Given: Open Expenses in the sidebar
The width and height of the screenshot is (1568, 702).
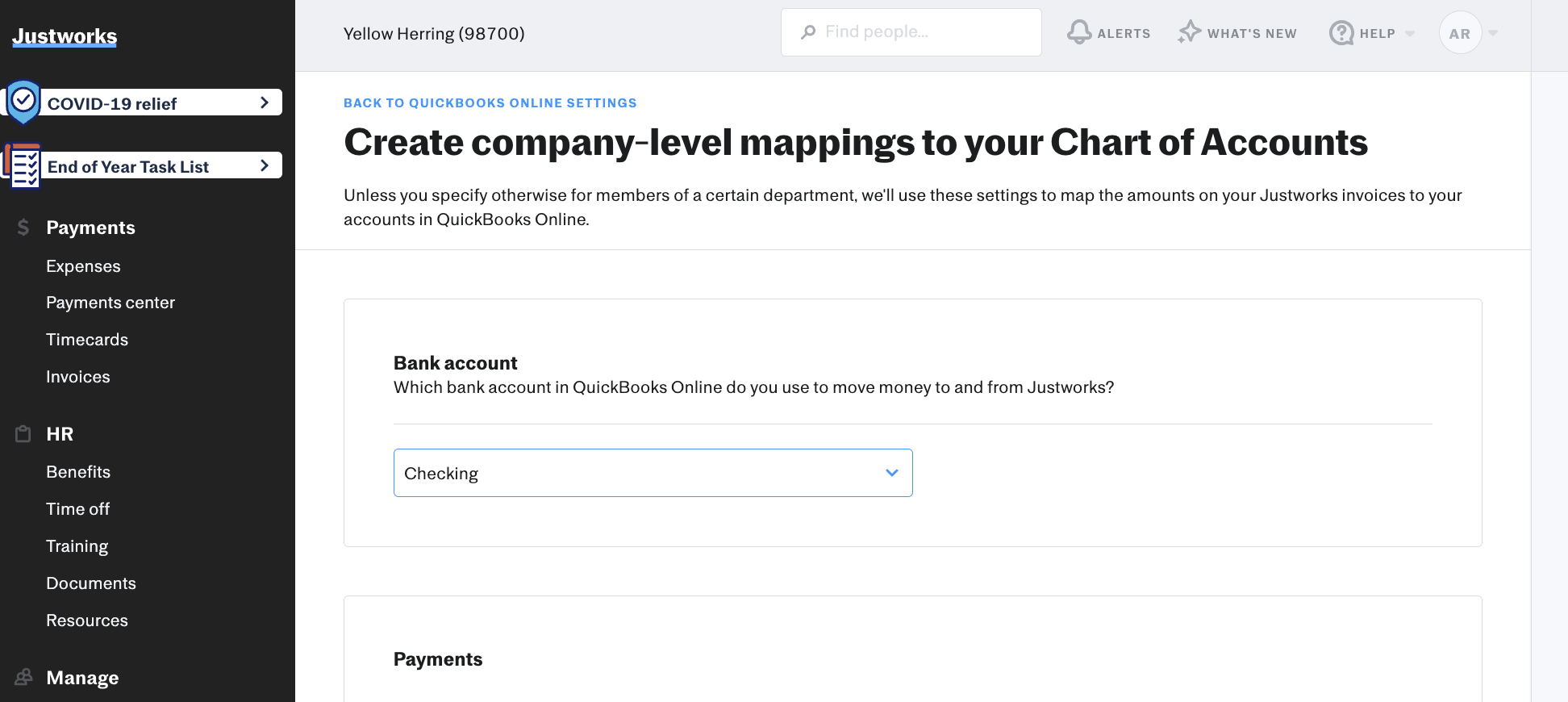Looking at the screenshot, I should [83, 266].
